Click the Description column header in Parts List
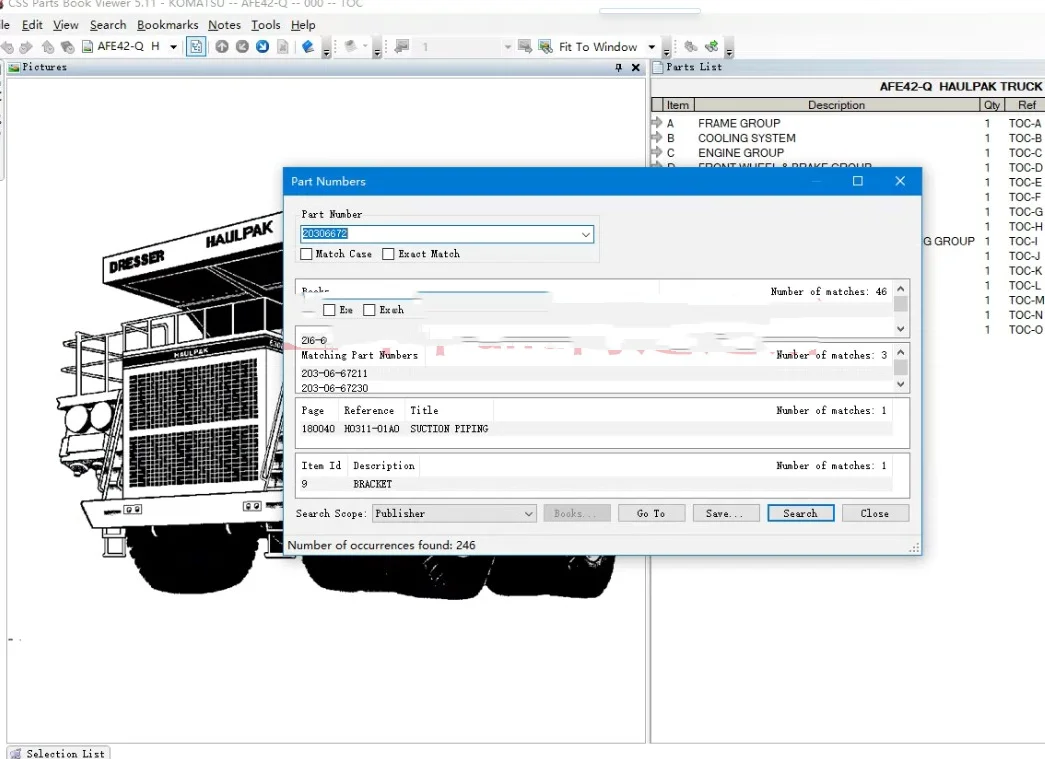This screenshot has width=1045, height=759. 836,105
